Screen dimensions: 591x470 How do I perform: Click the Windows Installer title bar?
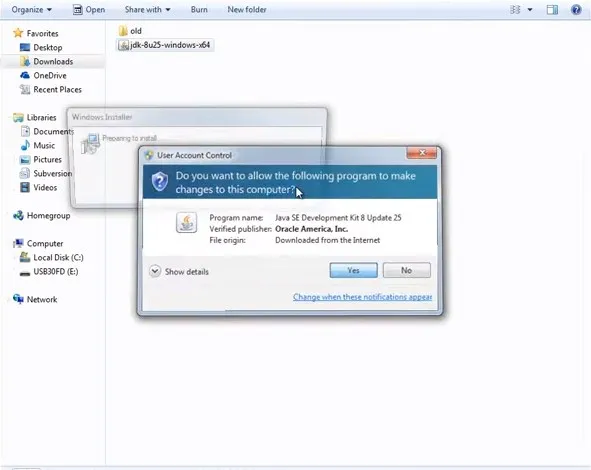pyautogui.click(x=198, y=117)
